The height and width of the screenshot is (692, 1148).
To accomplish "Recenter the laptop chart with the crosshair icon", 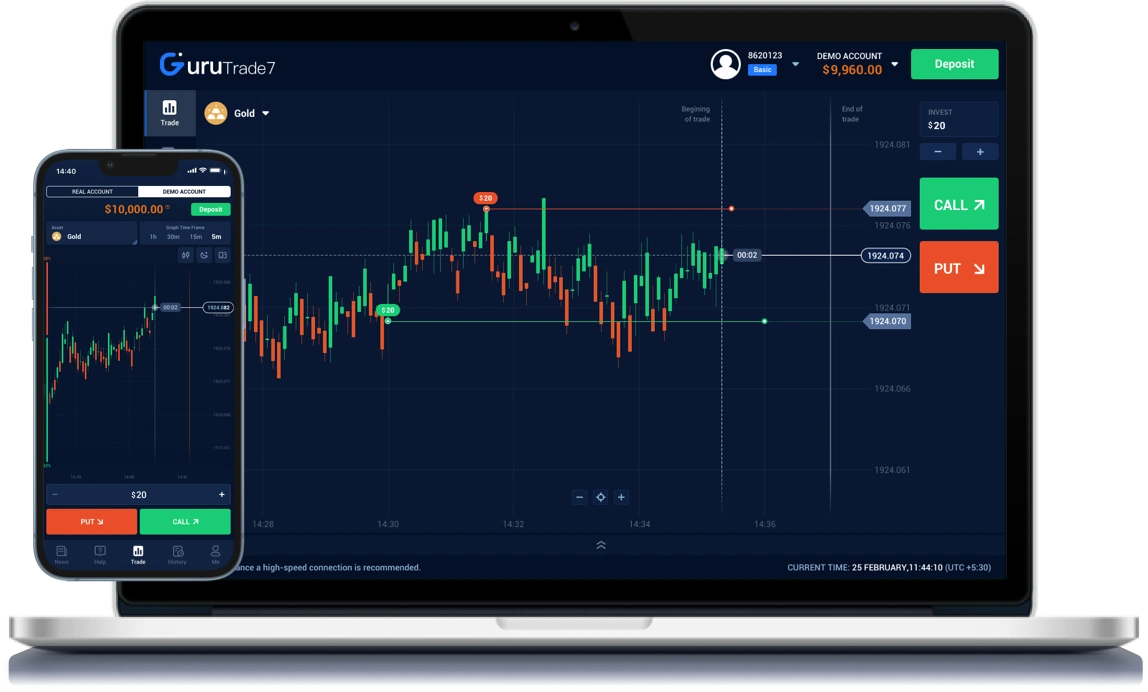I will (600, 497).
